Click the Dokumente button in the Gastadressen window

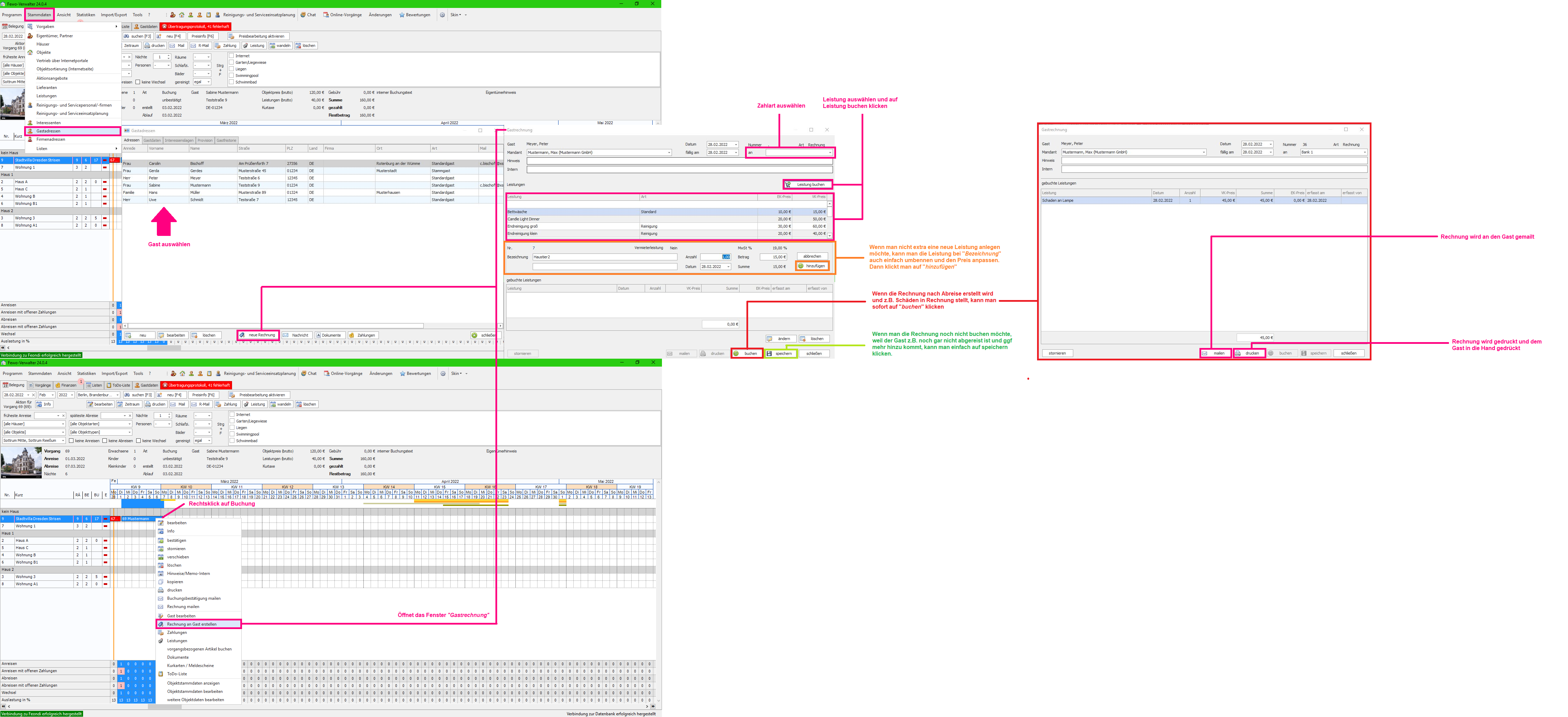point(329,335)
